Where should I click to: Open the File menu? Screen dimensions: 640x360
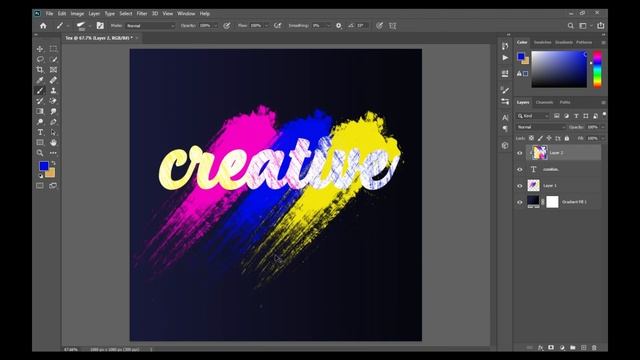pyautogui.click(x=49, y=13)
